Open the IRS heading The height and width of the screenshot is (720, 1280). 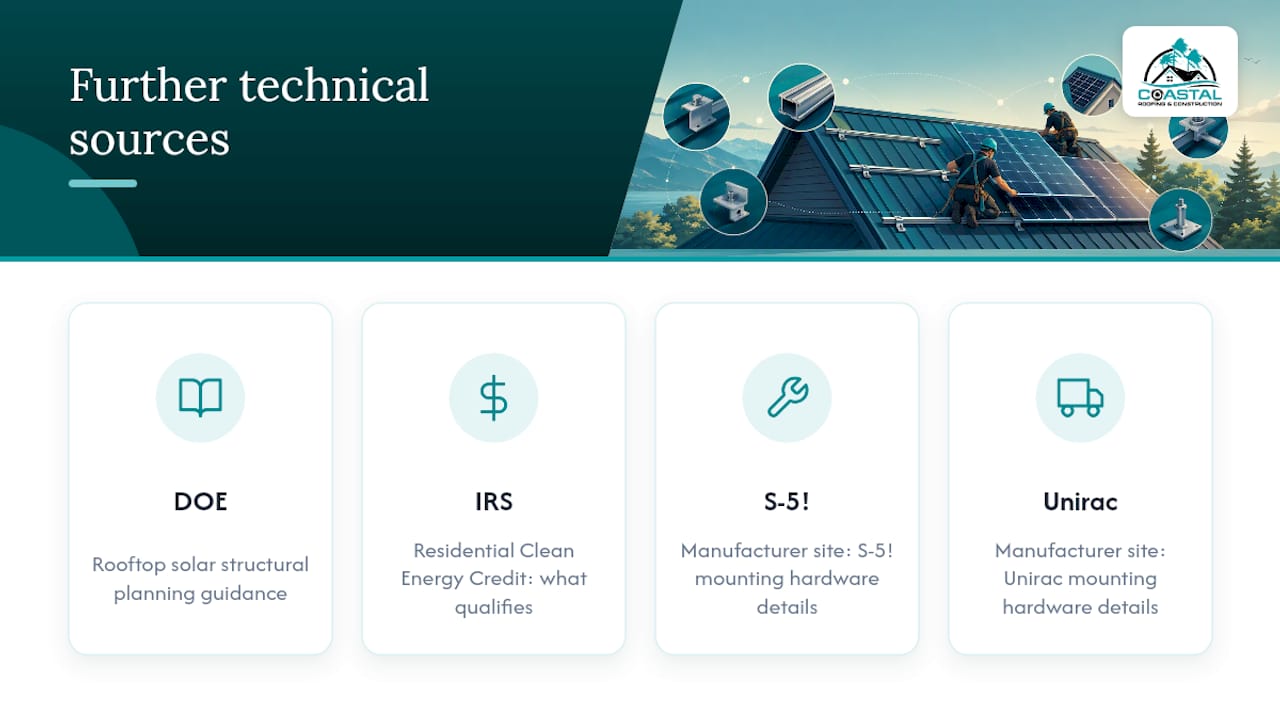pos(493,501)
